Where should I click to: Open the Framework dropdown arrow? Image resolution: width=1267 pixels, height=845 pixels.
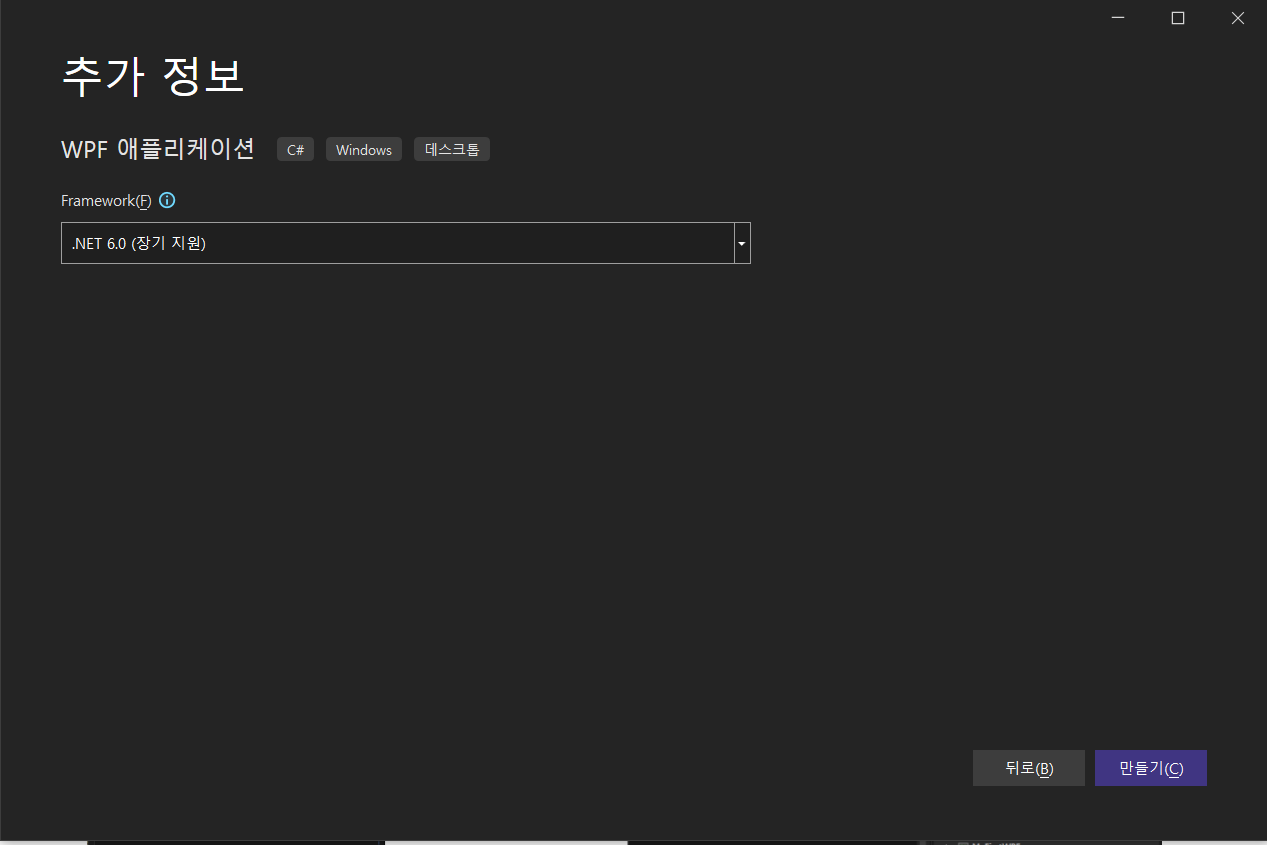[742, 243]
